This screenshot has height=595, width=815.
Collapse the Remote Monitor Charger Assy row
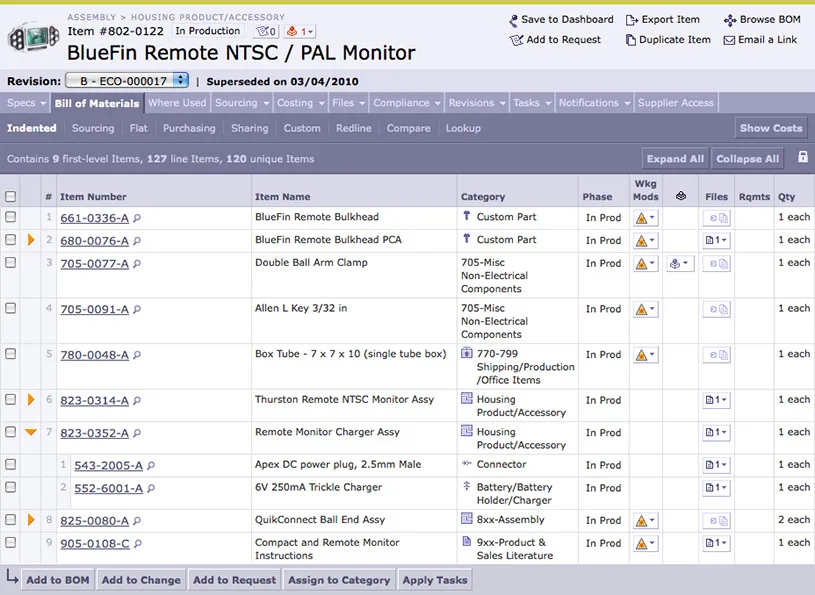pyautogui.click(x=32, y=432)
